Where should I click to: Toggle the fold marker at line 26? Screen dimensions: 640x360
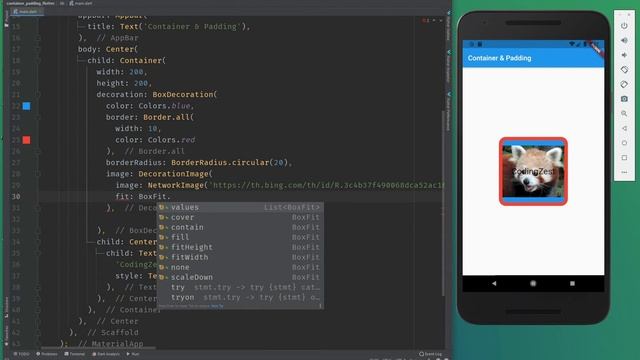tap(38, 151)
